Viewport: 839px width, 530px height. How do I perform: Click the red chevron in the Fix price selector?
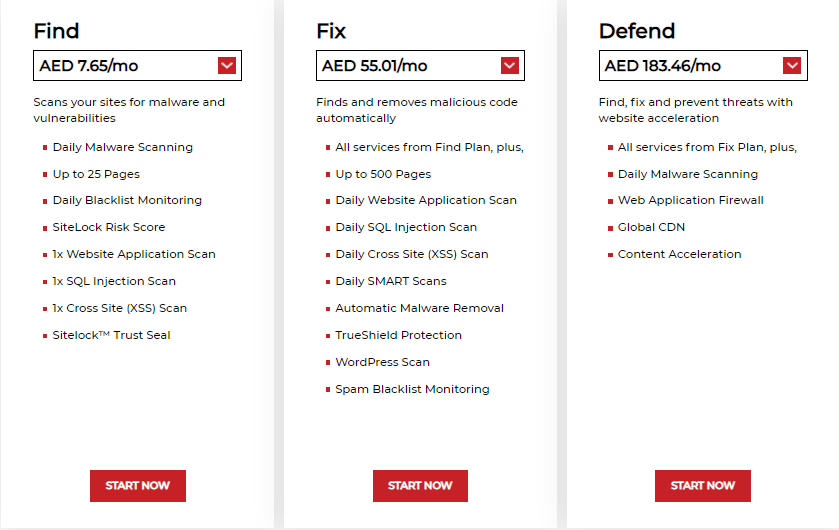pyautogui.click(x=510, y=66)
